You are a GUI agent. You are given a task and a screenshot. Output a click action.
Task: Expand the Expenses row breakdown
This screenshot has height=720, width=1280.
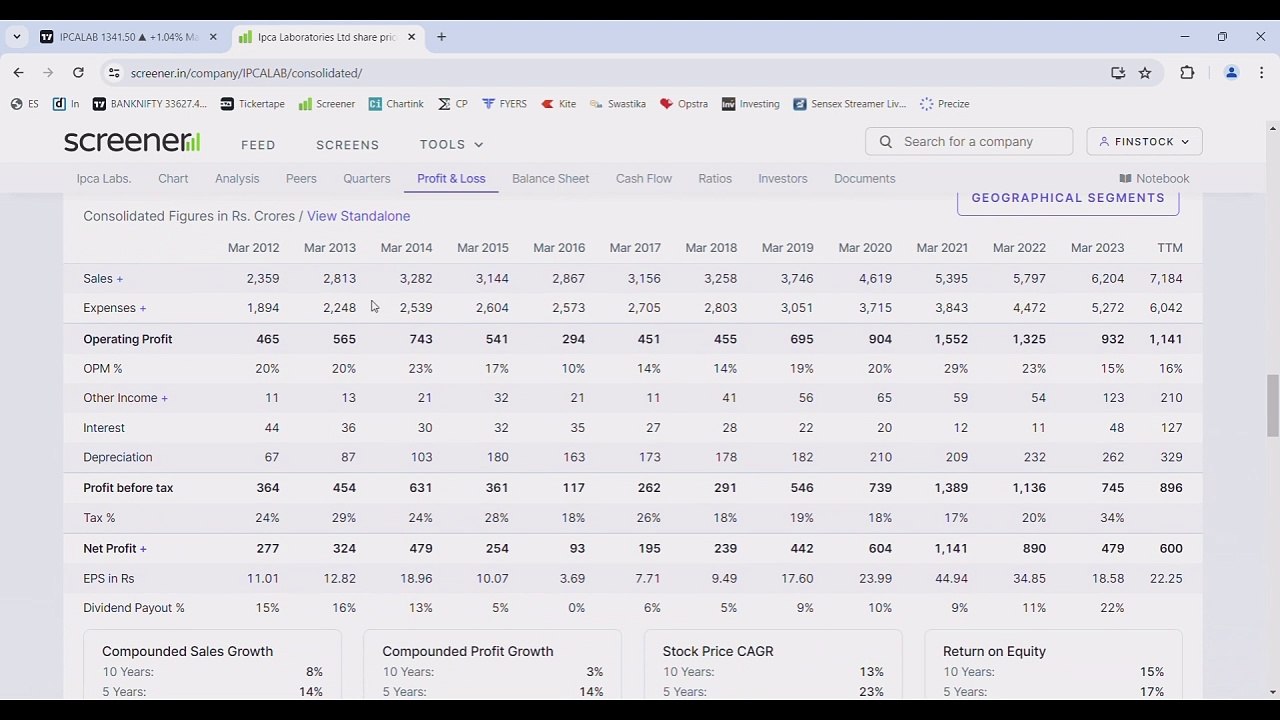[142, 308]
